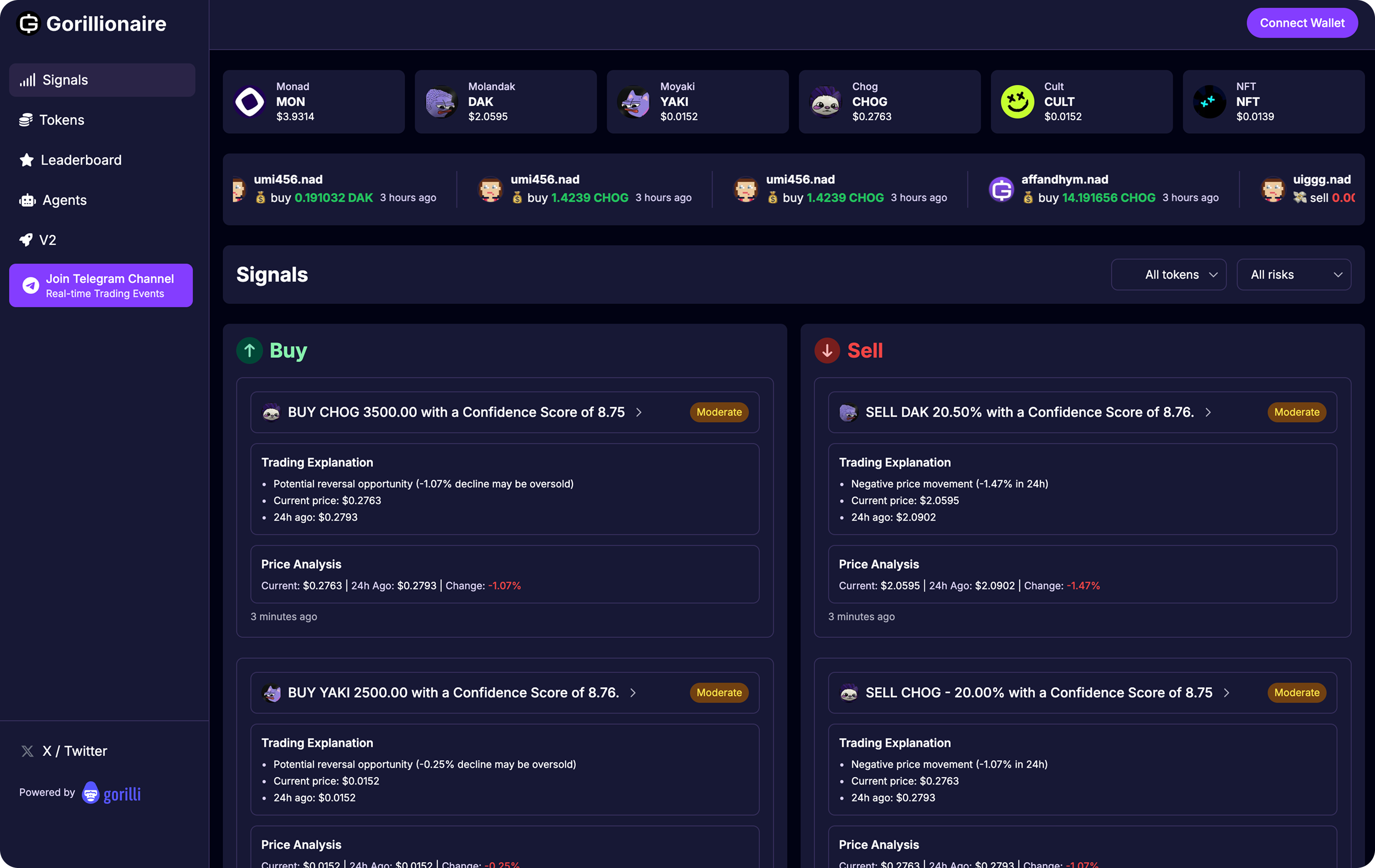
Task: Click the Gorillionaire logo icon
Action: click(28, 23)
